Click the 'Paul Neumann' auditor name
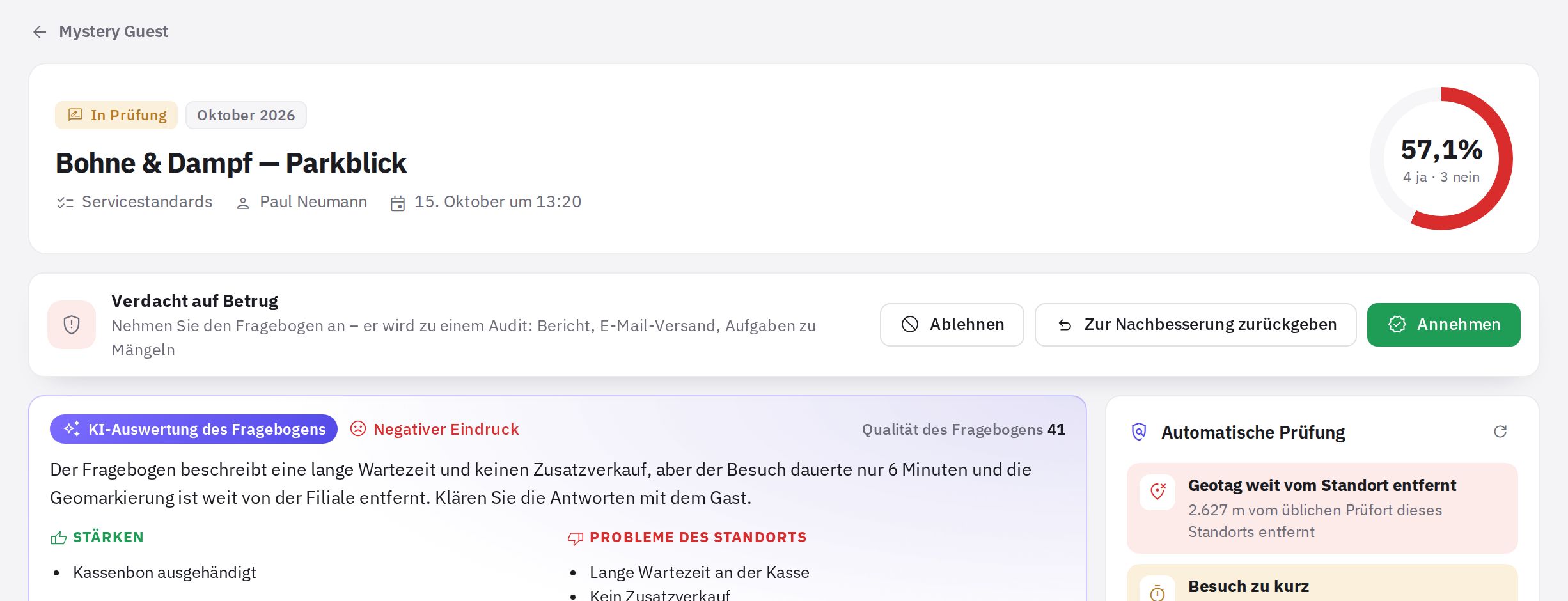1568x601 pixels. click(313, 202)
